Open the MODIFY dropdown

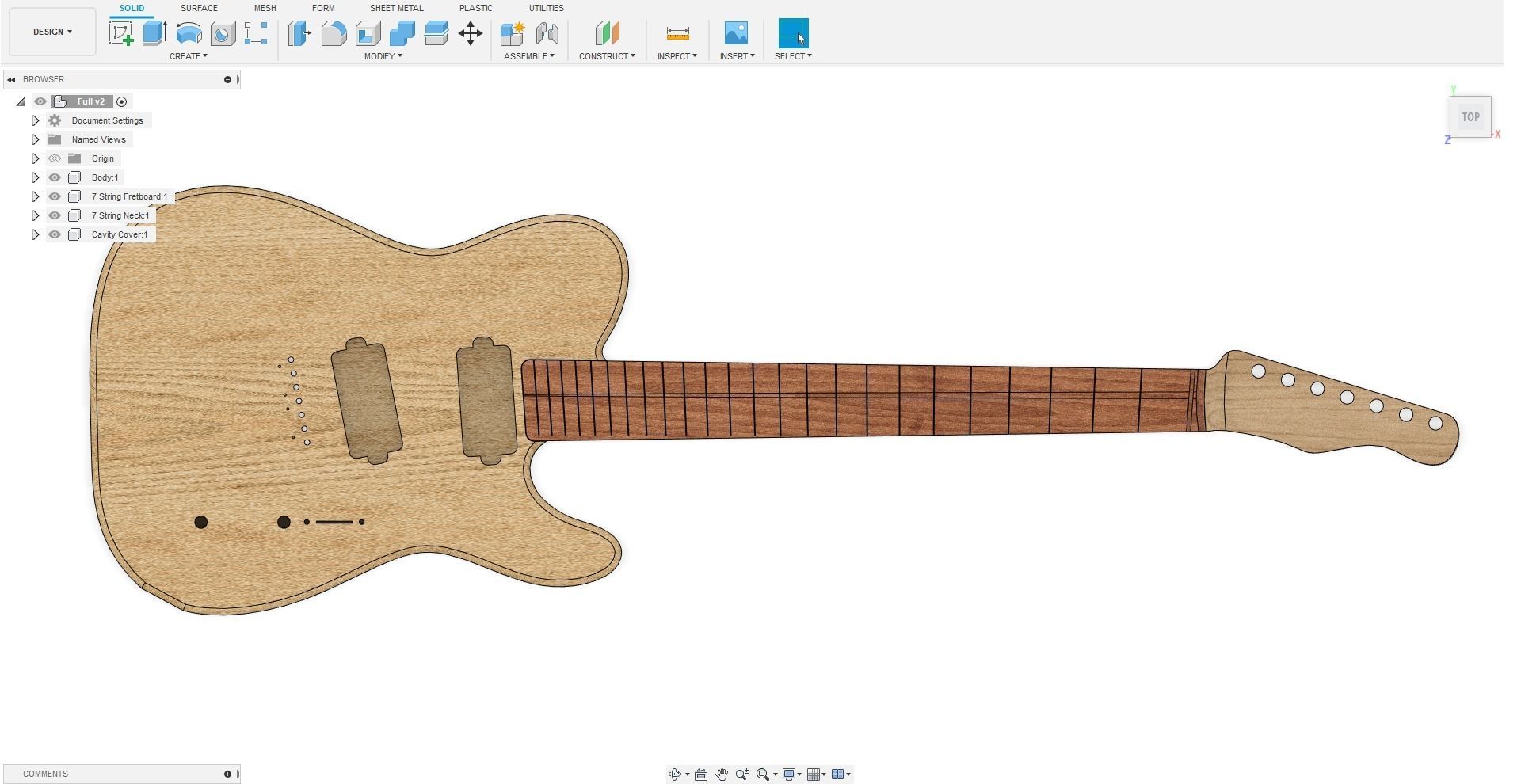coord(383,55)
